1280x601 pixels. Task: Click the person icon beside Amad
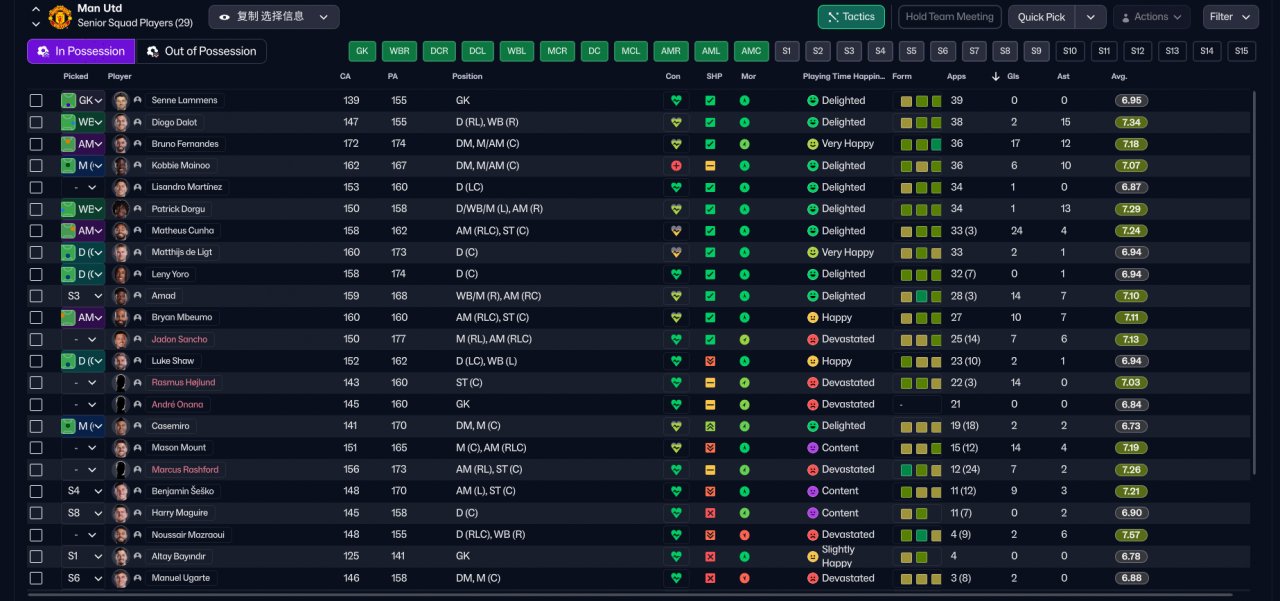point(137,296)
